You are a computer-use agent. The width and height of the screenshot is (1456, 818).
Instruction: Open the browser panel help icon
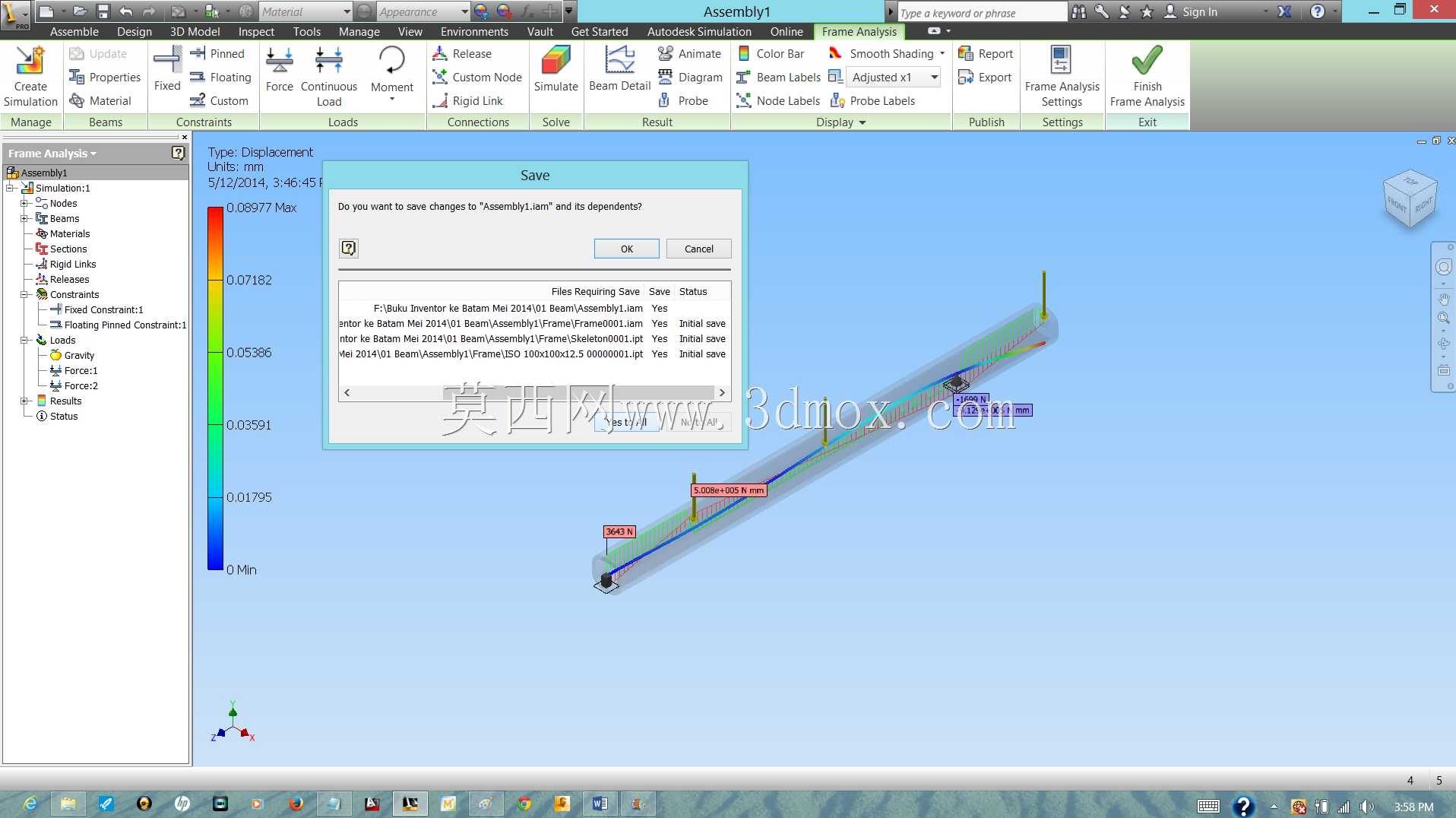pos(178,153)
